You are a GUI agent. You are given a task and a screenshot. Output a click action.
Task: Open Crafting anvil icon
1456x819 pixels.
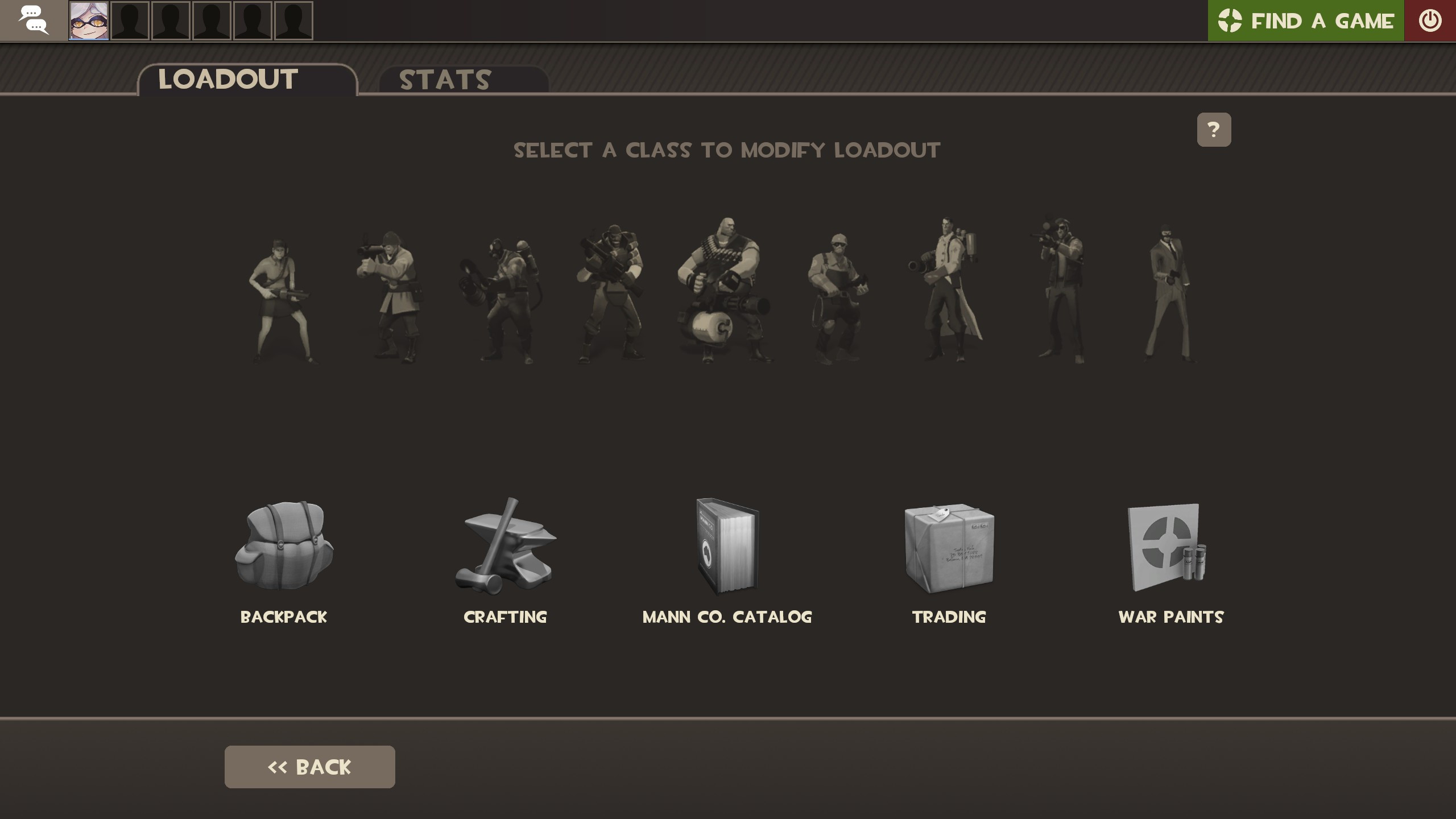(x=505, y=545)
